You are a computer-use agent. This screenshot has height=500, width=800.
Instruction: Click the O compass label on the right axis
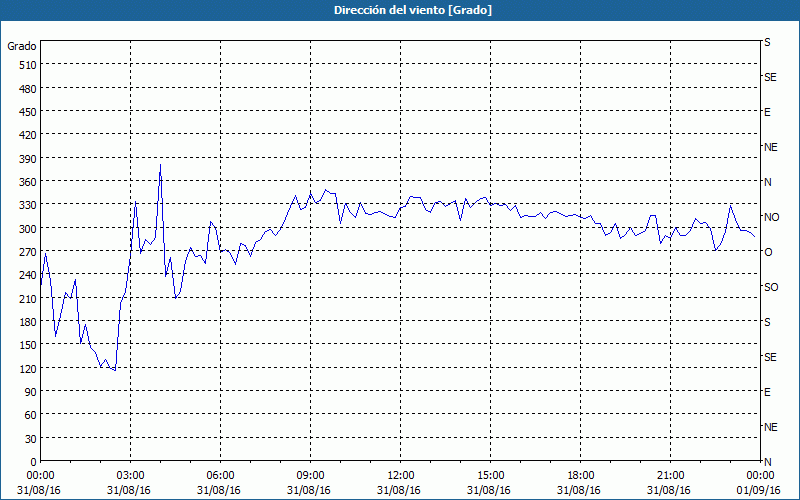tap(768, 253)
